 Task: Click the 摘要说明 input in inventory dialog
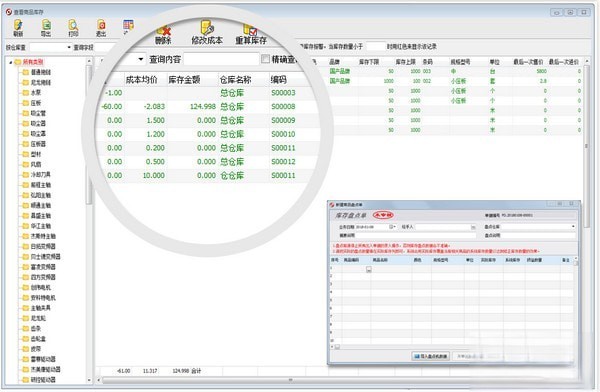pyautogui.click(x=415, y=235)
